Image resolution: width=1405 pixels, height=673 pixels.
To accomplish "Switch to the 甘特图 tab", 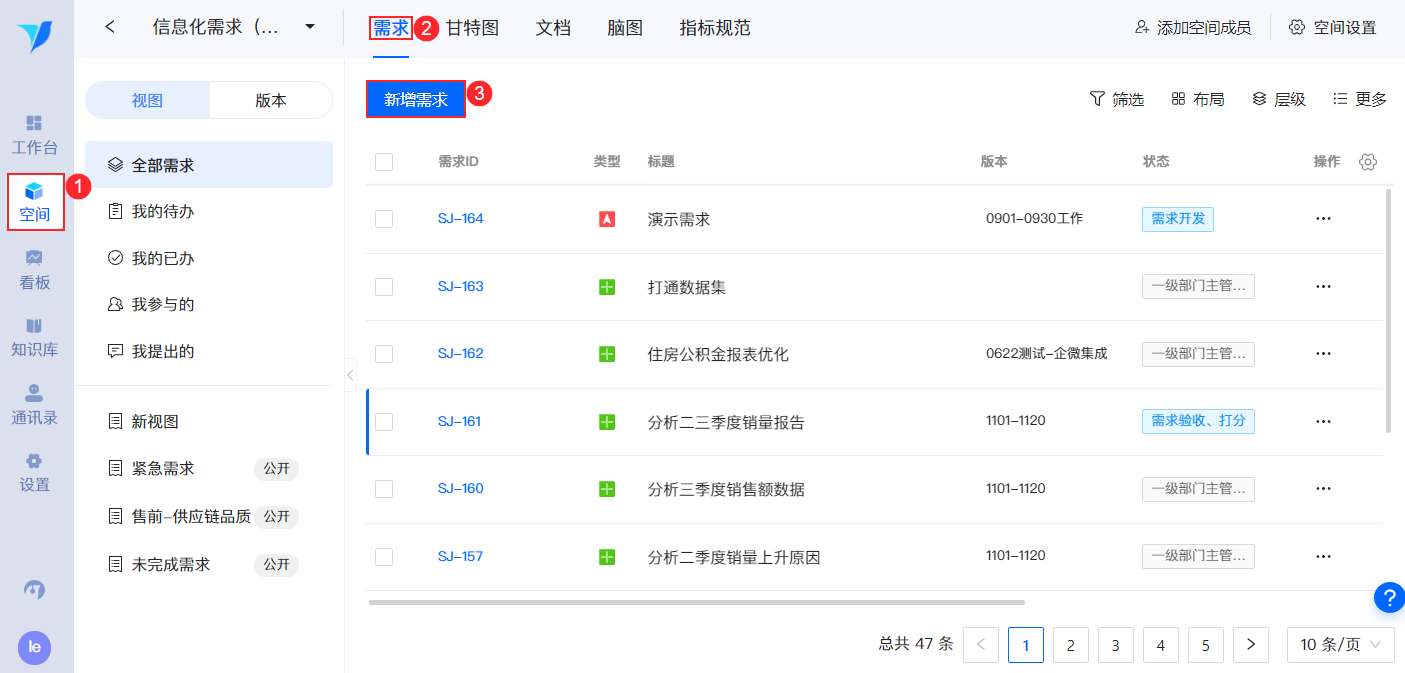I will [x=472, y=28].
